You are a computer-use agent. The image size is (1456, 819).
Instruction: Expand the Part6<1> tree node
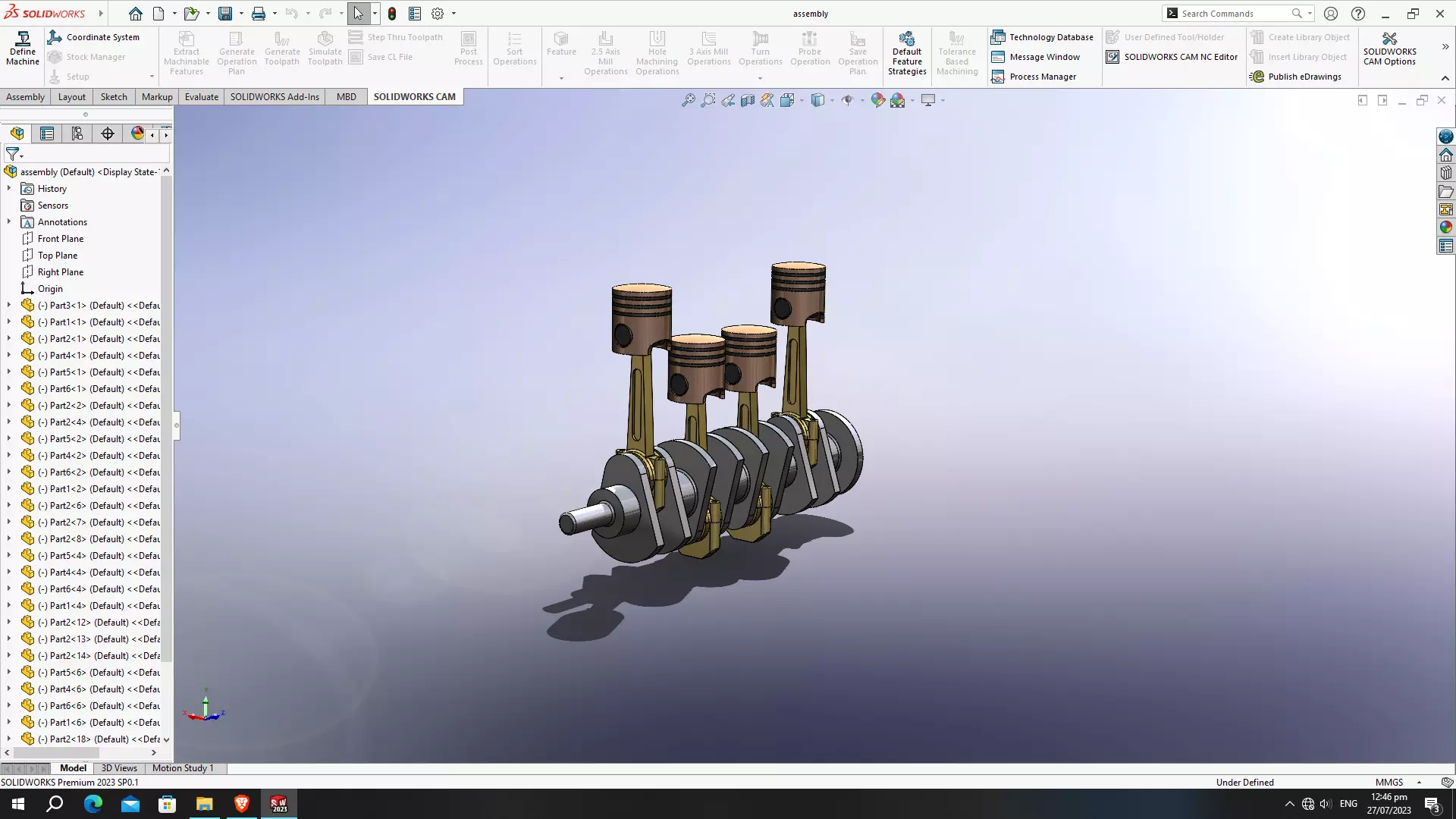(9, 388)
